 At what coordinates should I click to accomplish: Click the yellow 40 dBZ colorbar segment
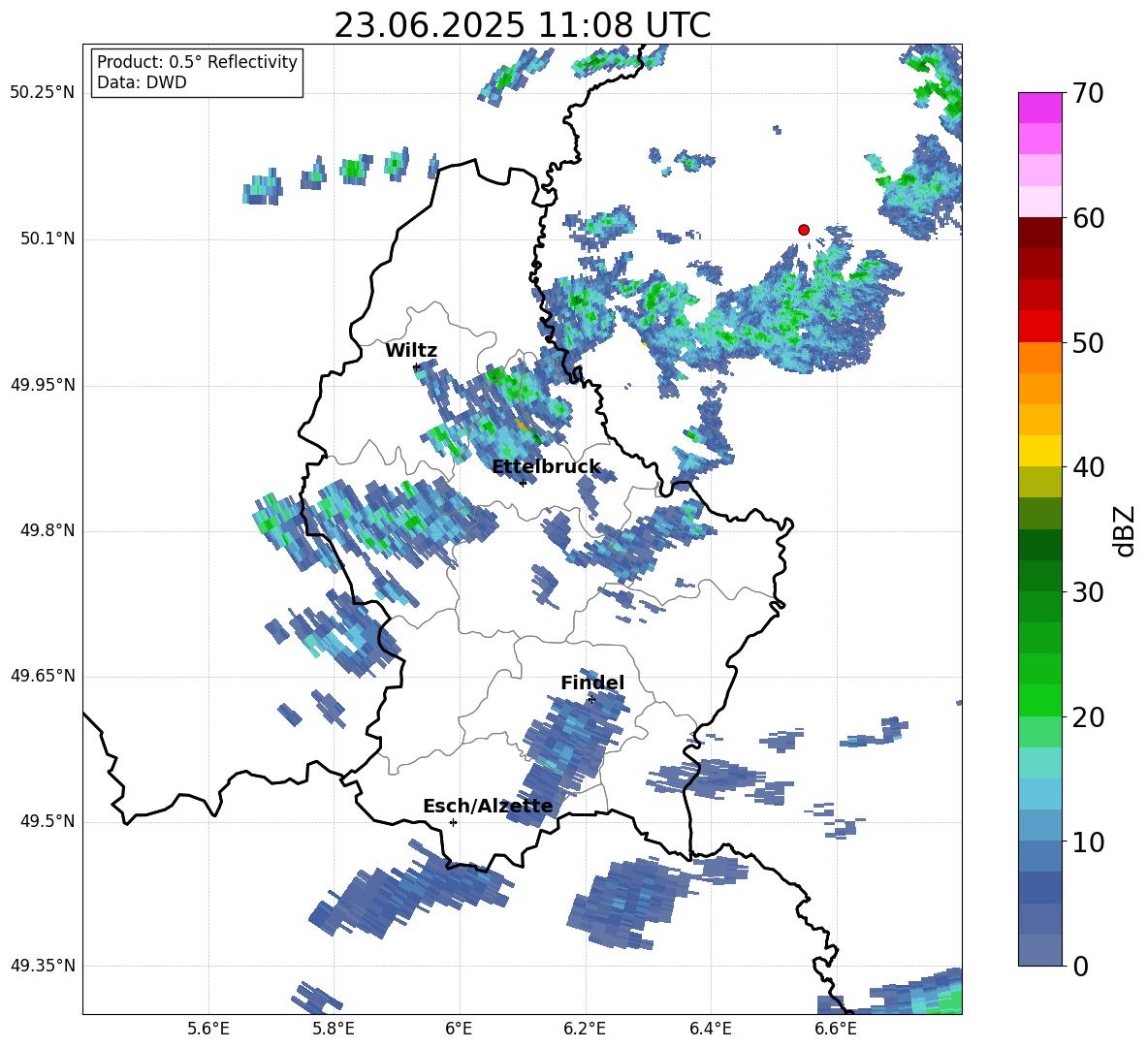click(1039, 451)
